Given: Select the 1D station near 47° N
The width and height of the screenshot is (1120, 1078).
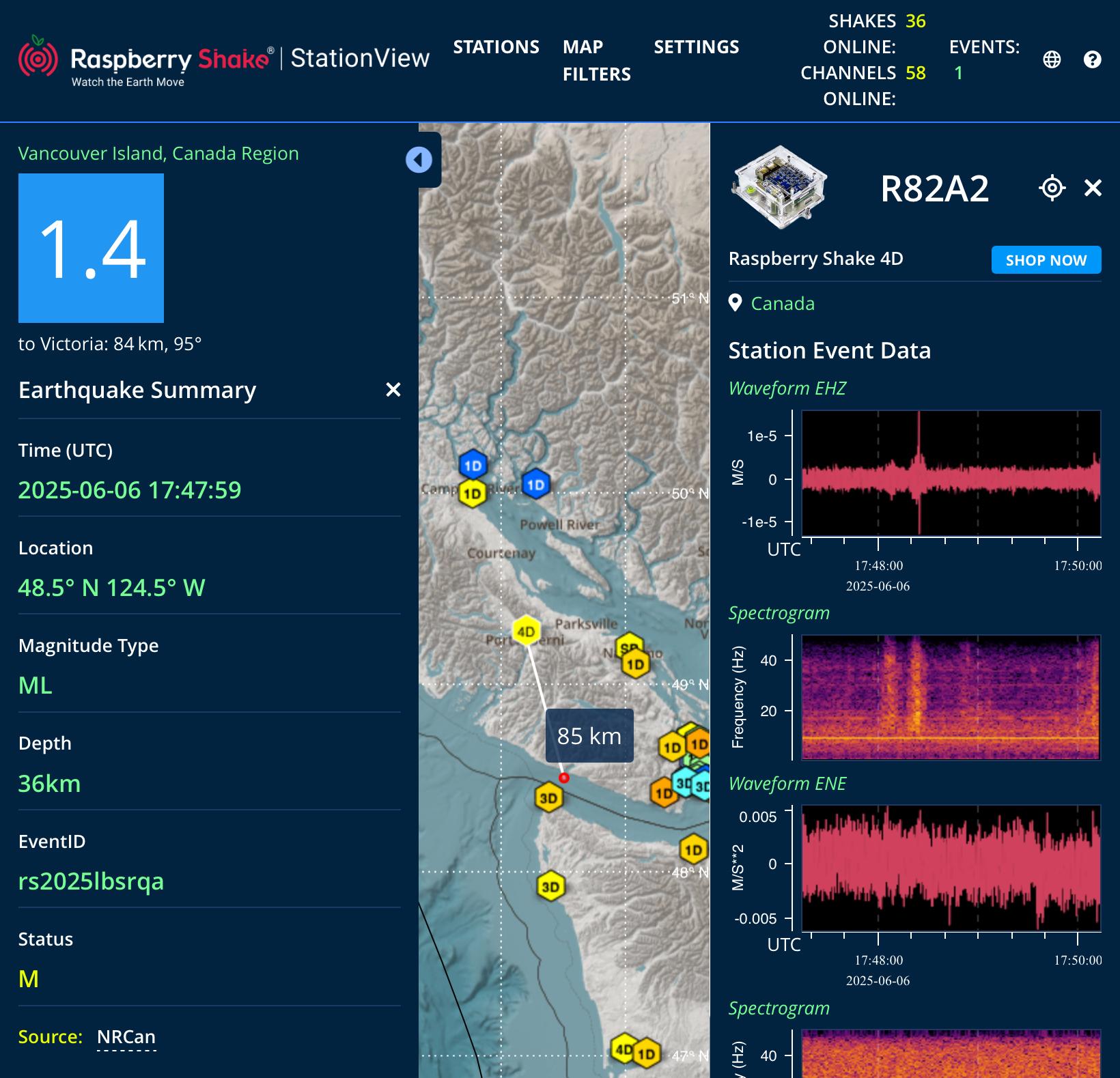Looking at the screenshot, I should (x=646, y=1053).
